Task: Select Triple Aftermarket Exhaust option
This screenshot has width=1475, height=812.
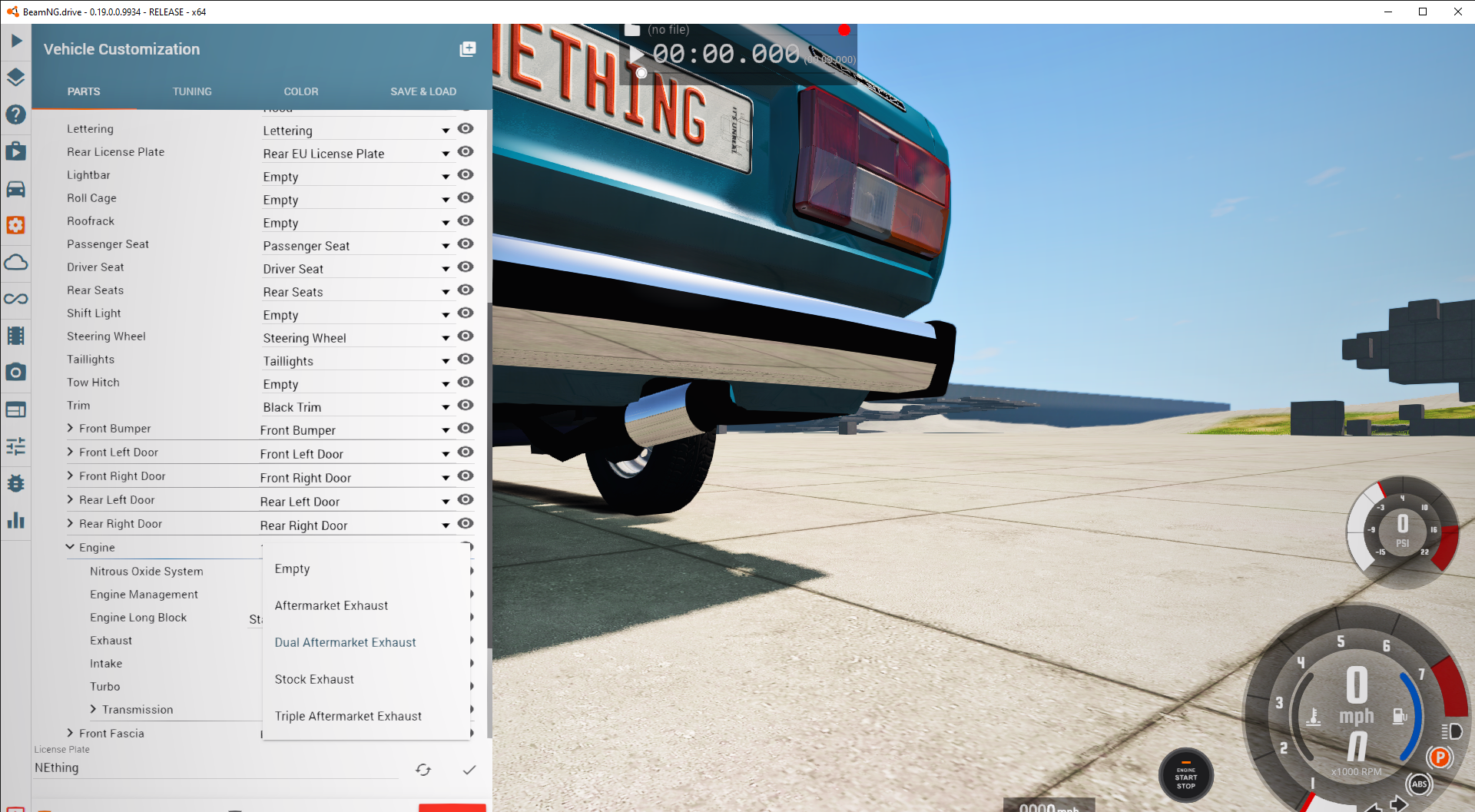Action: (366, 716)
